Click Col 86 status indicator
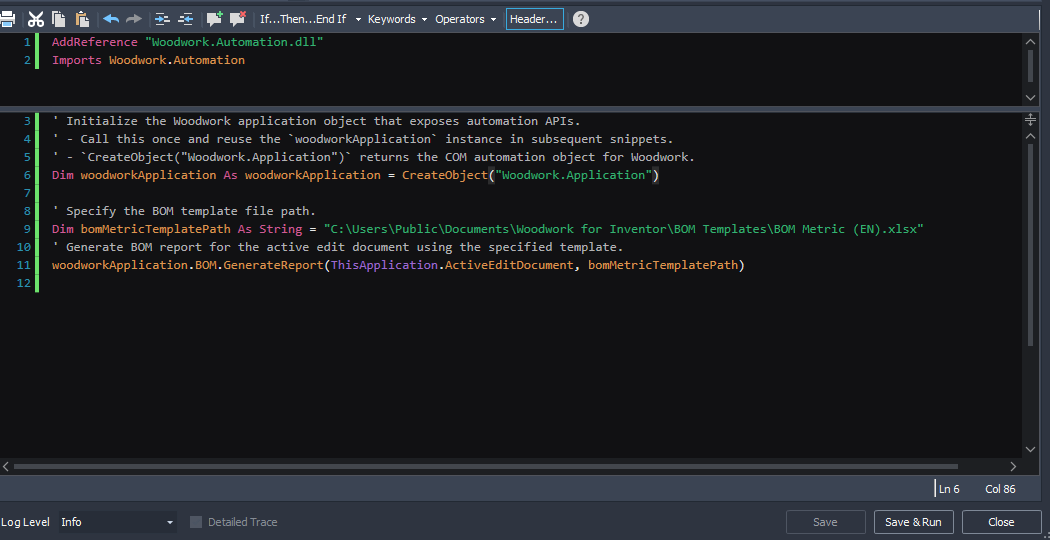 [x=1000, y=489]
